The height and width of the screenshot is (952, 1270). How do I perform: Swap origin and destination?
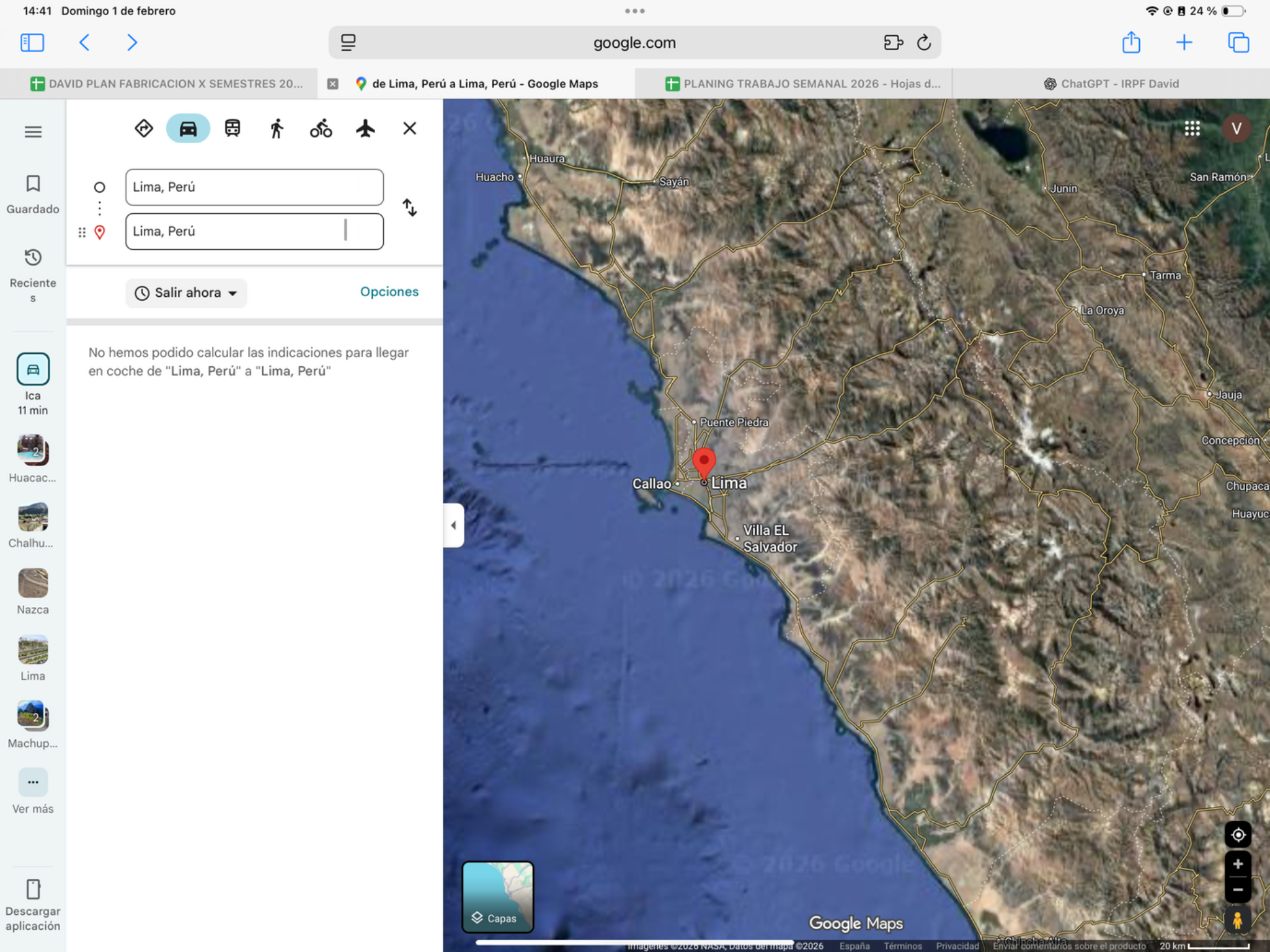point(409,208)
